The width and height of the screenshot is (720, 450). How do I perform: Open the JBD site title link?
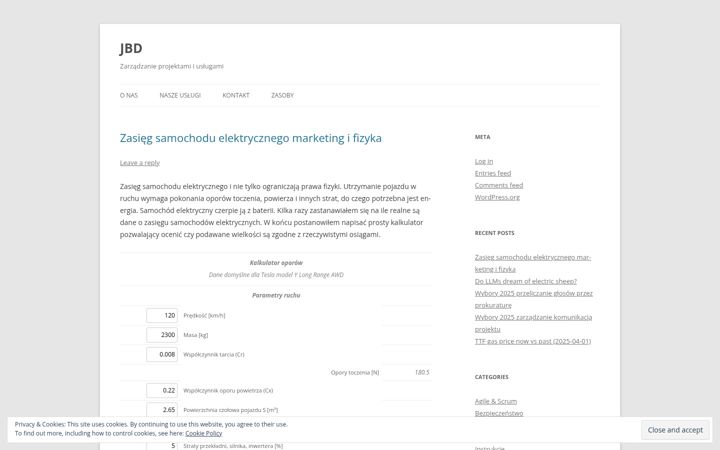click(131, 48)
